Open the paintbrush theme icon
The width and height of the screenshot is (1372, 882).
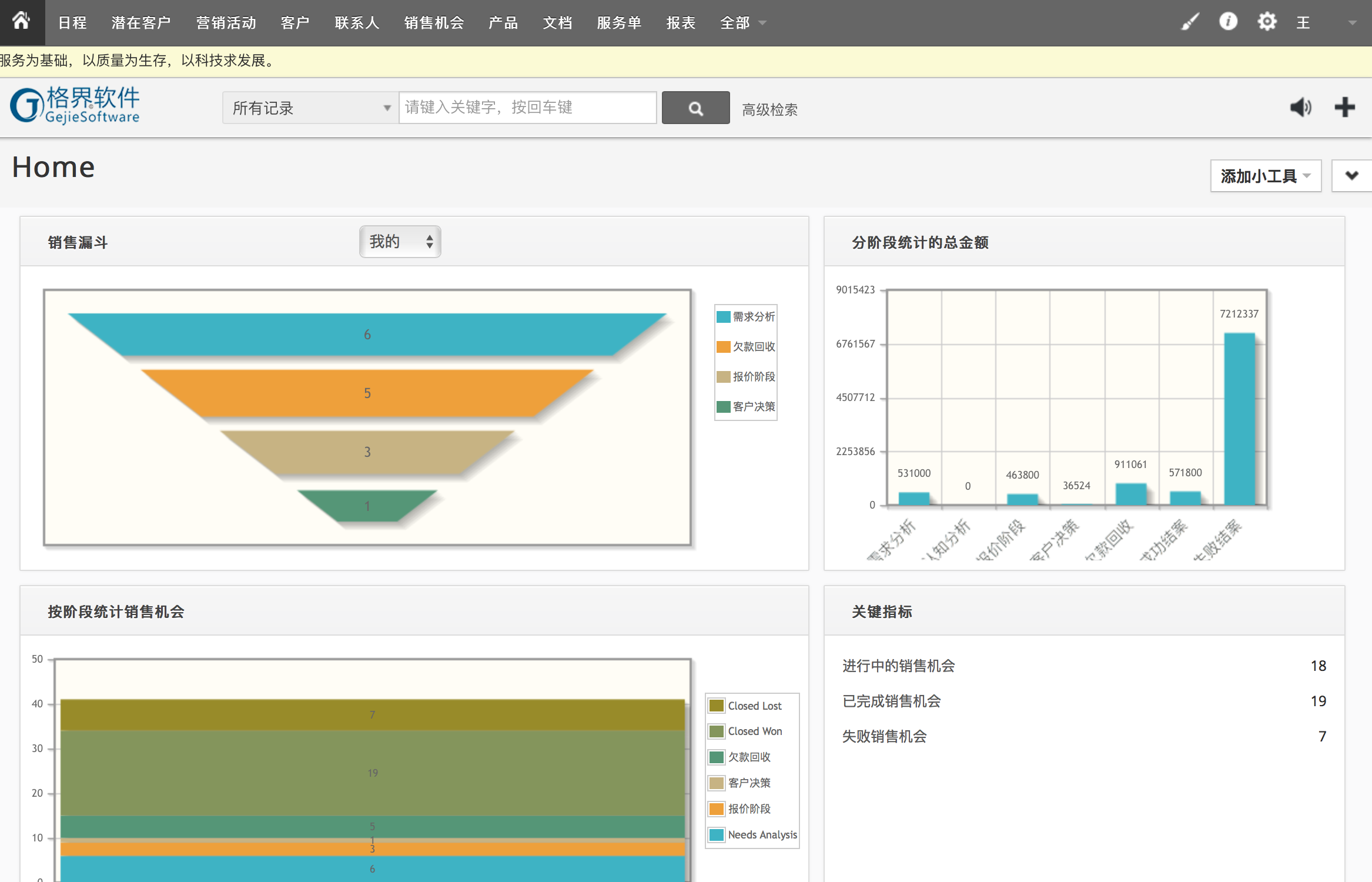click(1190, 22)
